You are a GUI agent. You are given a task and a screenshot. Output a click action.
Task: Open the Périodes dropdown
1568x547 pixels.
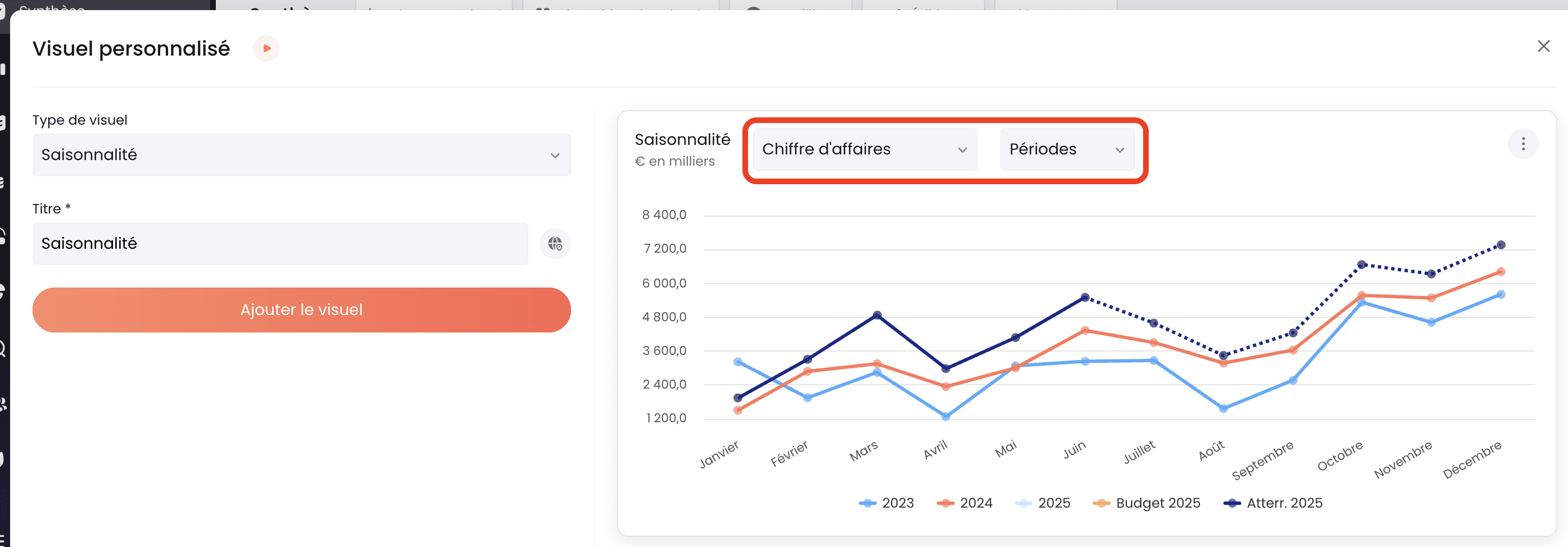[1067, 149]
